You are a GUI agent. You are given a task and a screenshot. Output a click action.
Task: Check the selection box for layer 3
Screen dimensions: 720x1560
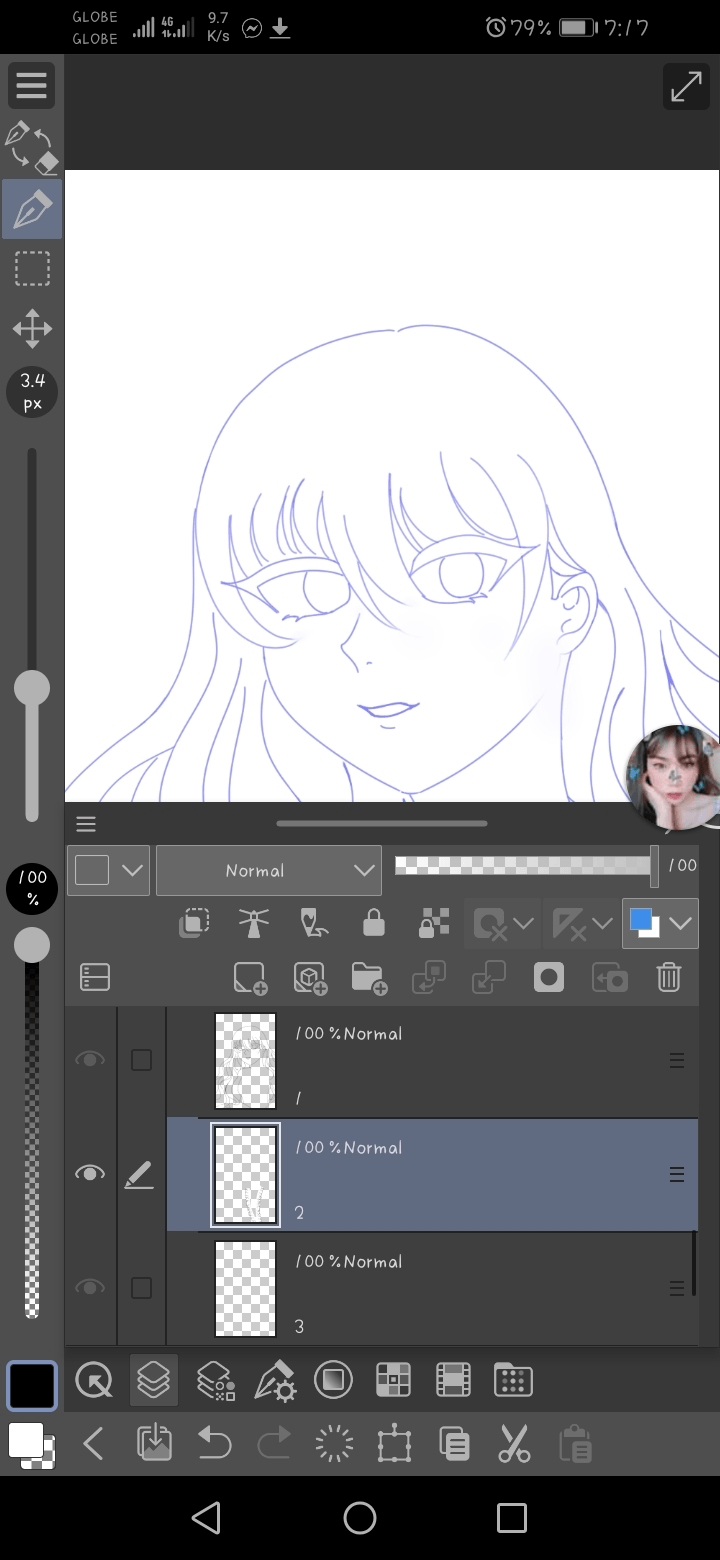tap(142, 1288)
